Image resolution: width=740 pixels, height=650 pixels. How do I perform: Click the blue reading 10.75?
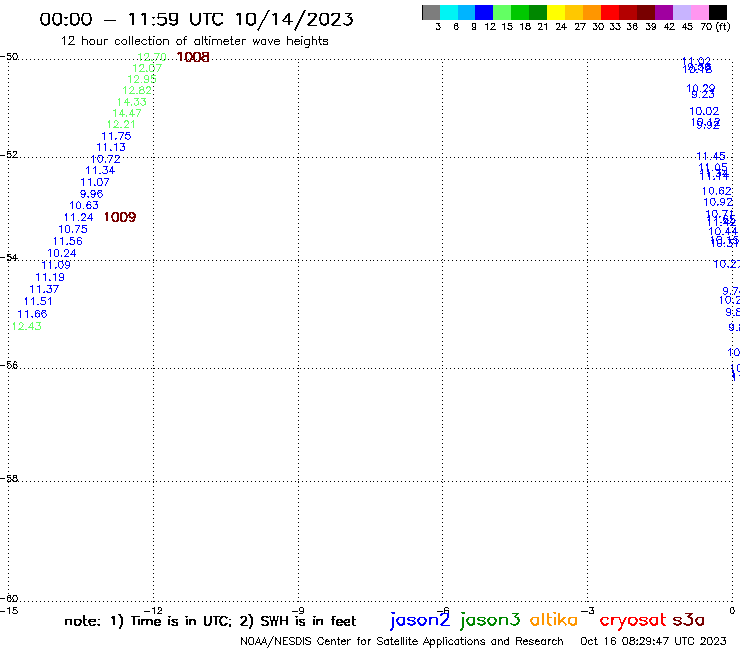(x=73, y=229)
